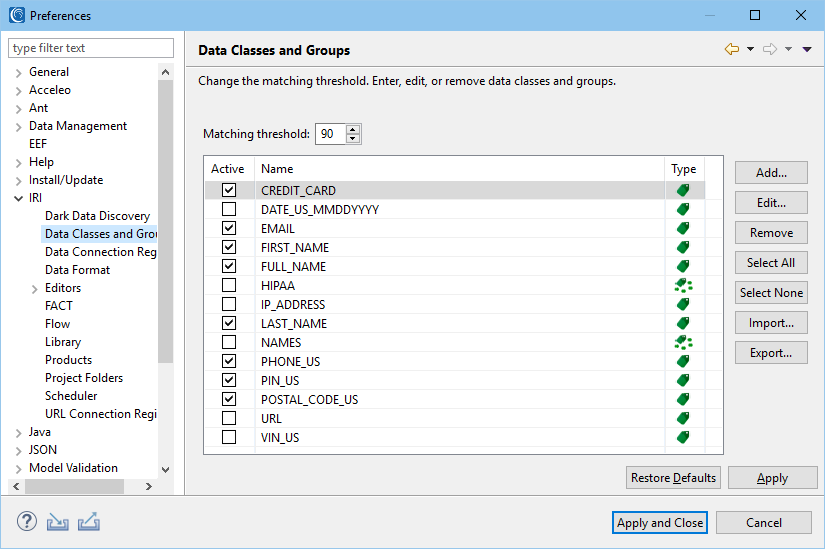Viewport: 825px width, 549px height.
Task: Click the type filter text field
Action: pyautogui.click(x=90, y=48)
